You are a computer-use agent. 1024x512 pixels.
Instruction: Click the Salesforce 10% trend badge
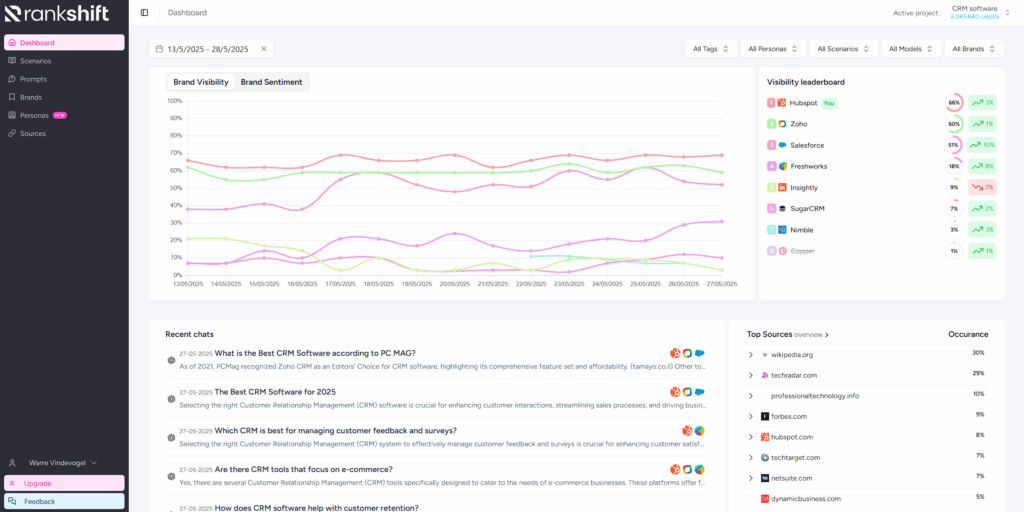pyautogui.click(x=982, y=145)
